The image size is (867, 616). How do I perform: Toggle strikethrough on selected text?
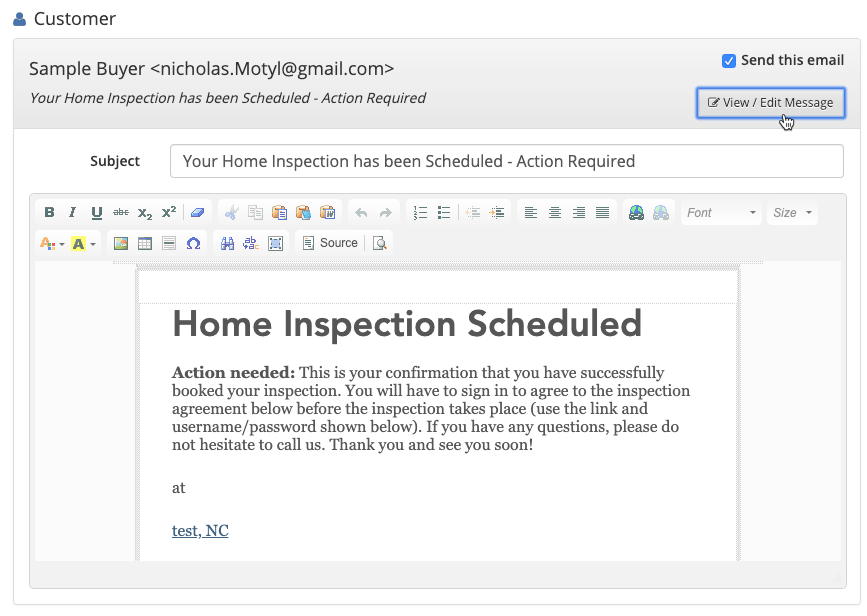coord(121,213)
